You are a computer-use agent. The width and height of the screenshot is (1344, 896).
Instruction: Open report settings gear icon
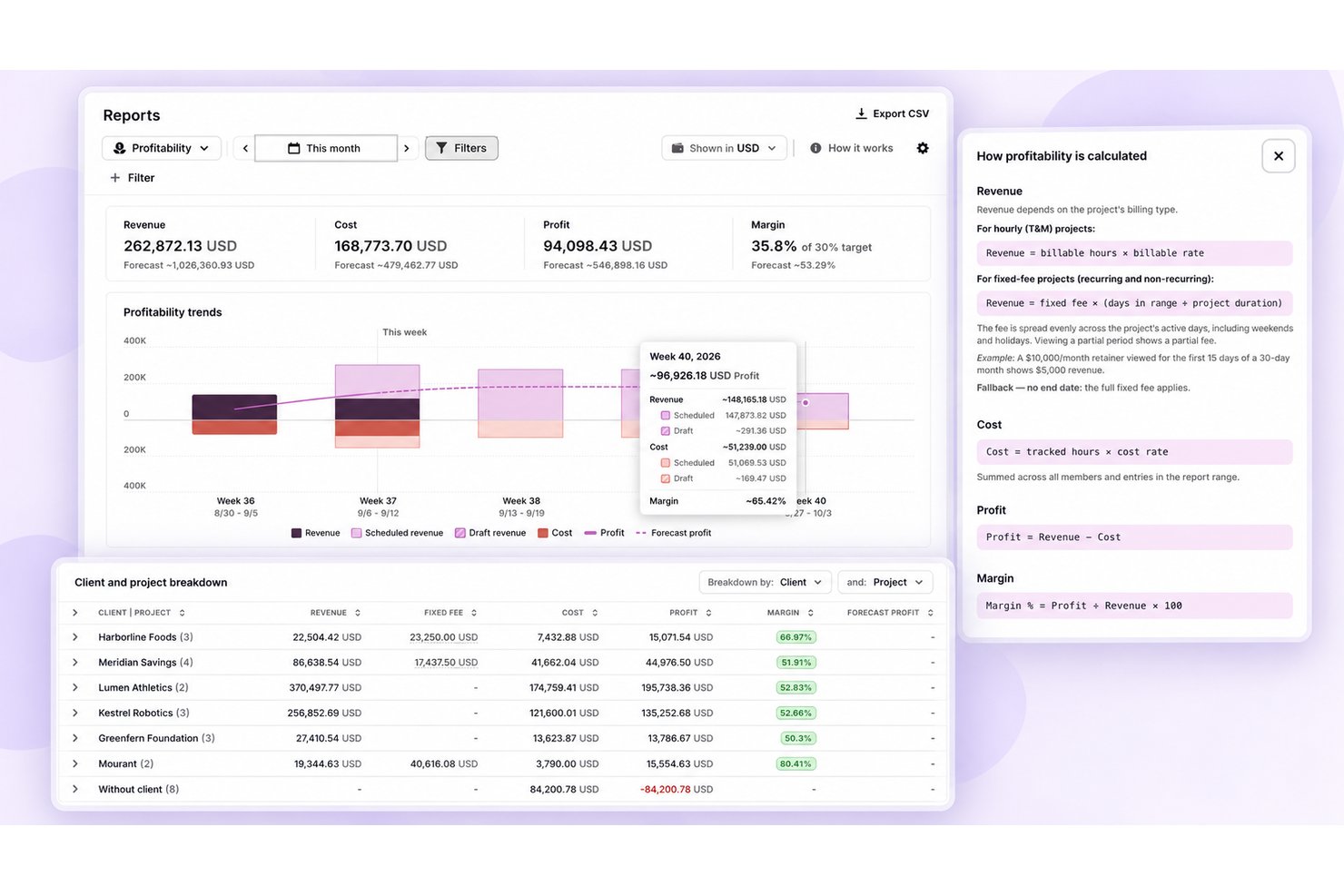coord(923,148)
